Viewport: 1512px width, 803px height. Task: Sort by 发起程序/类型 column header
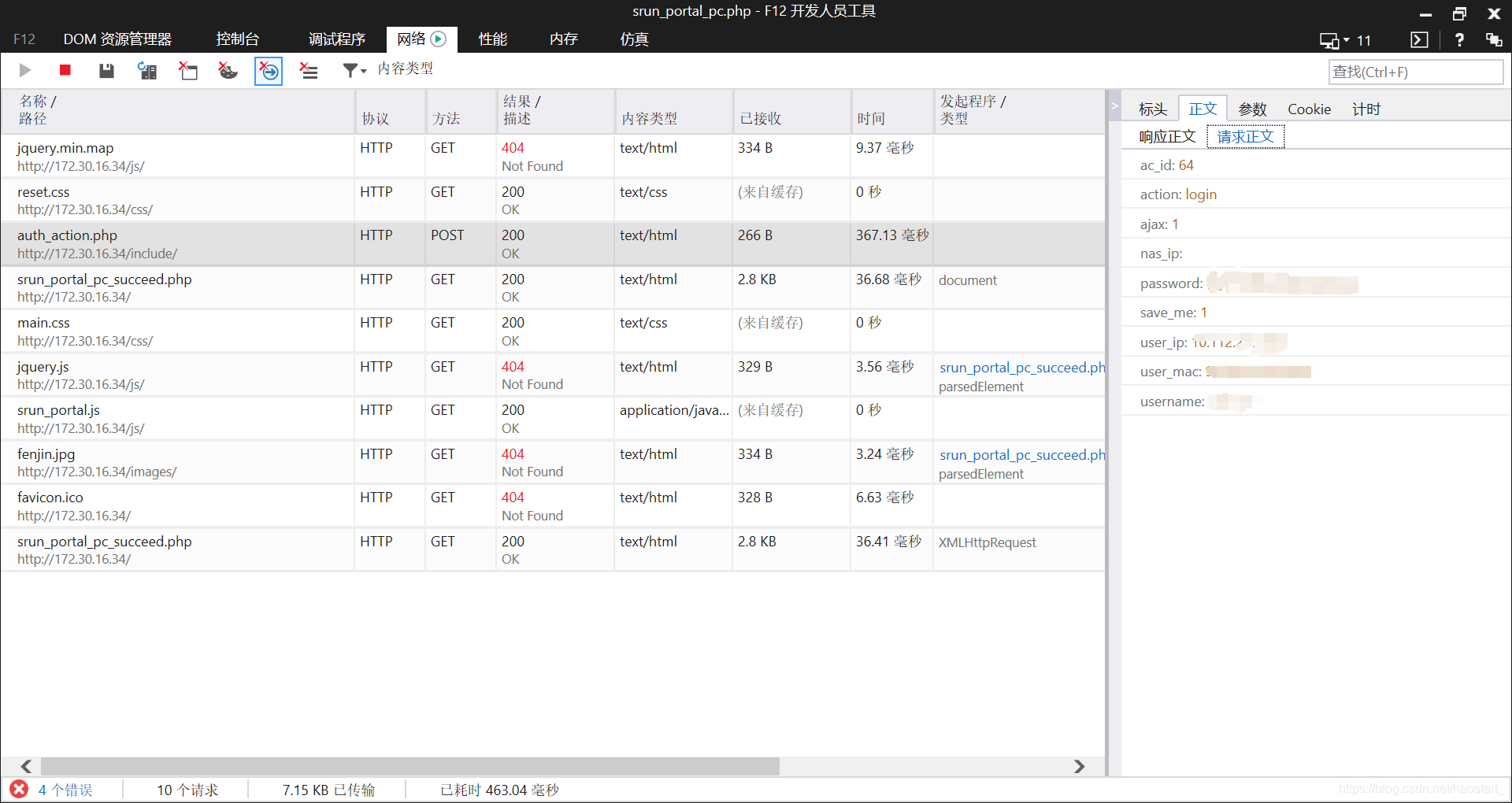(x=1019, y=110)
